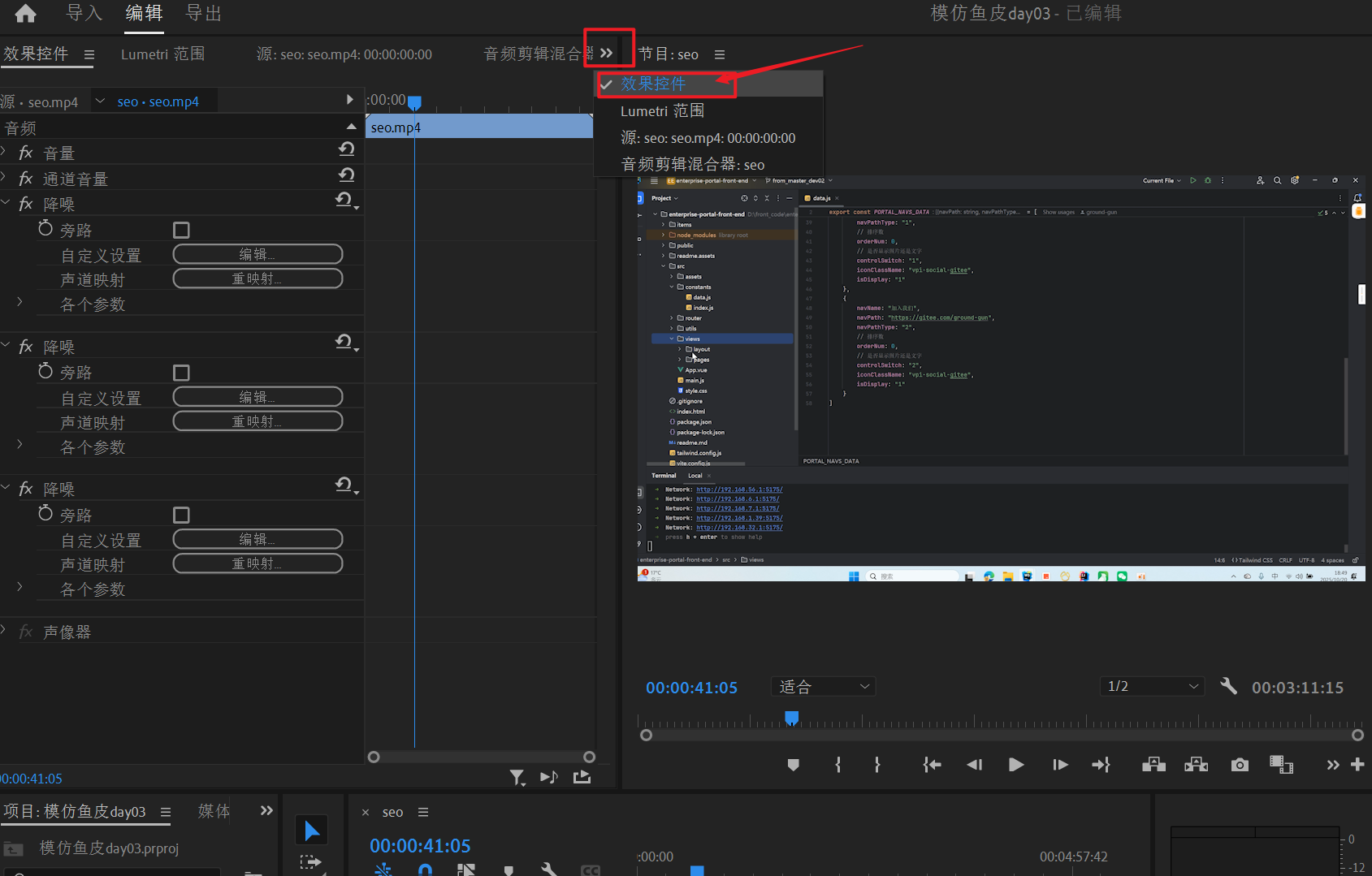Open the 适合 zoom level dropdown
The width and height of the screenshot is (1372, 876).
tap(823, 687)
